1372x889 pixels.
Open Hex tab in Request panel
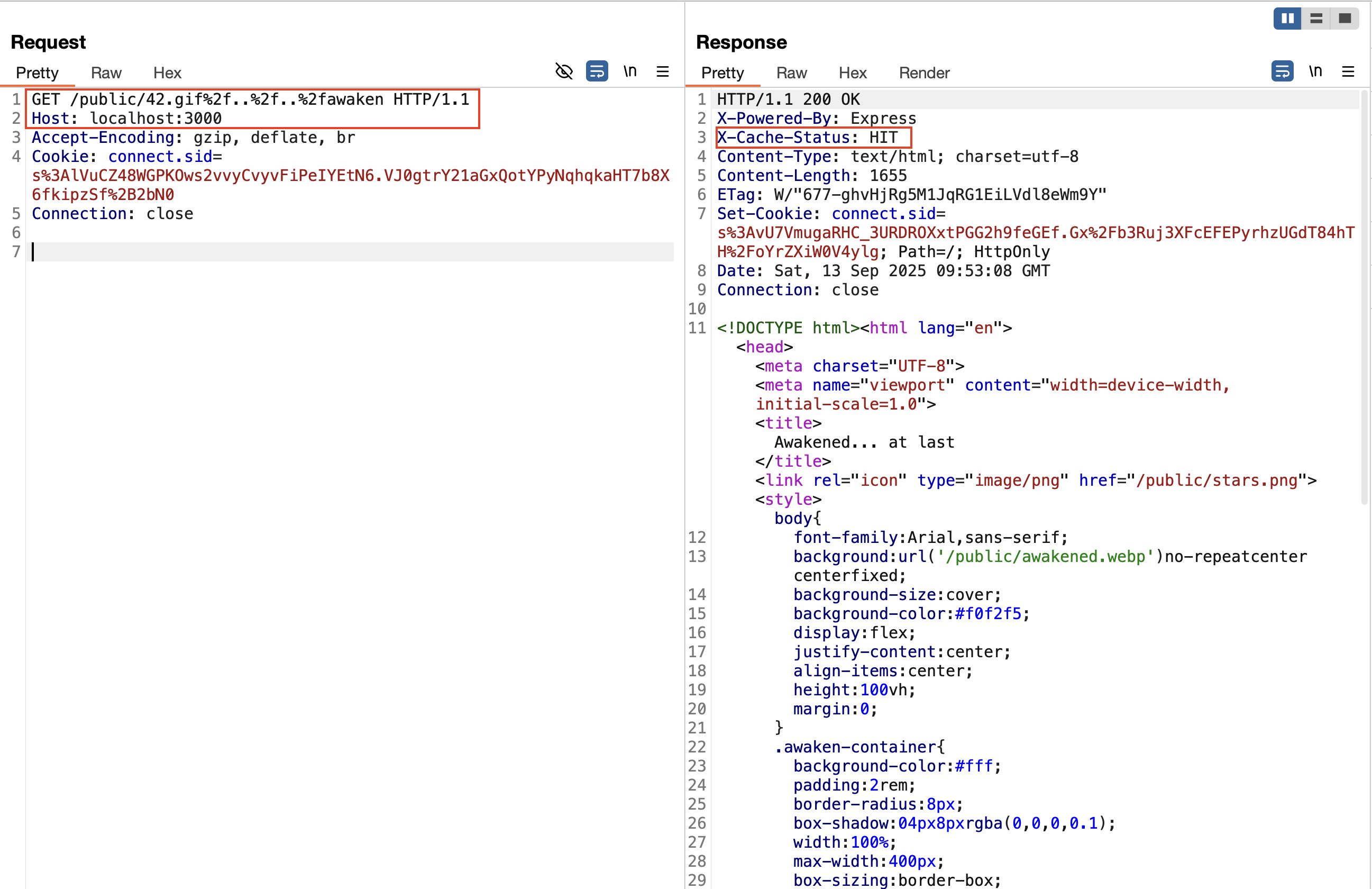(x=167, y=72)
